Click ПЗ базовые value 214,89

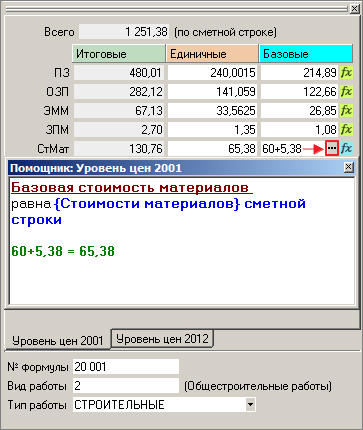[299, 72]
